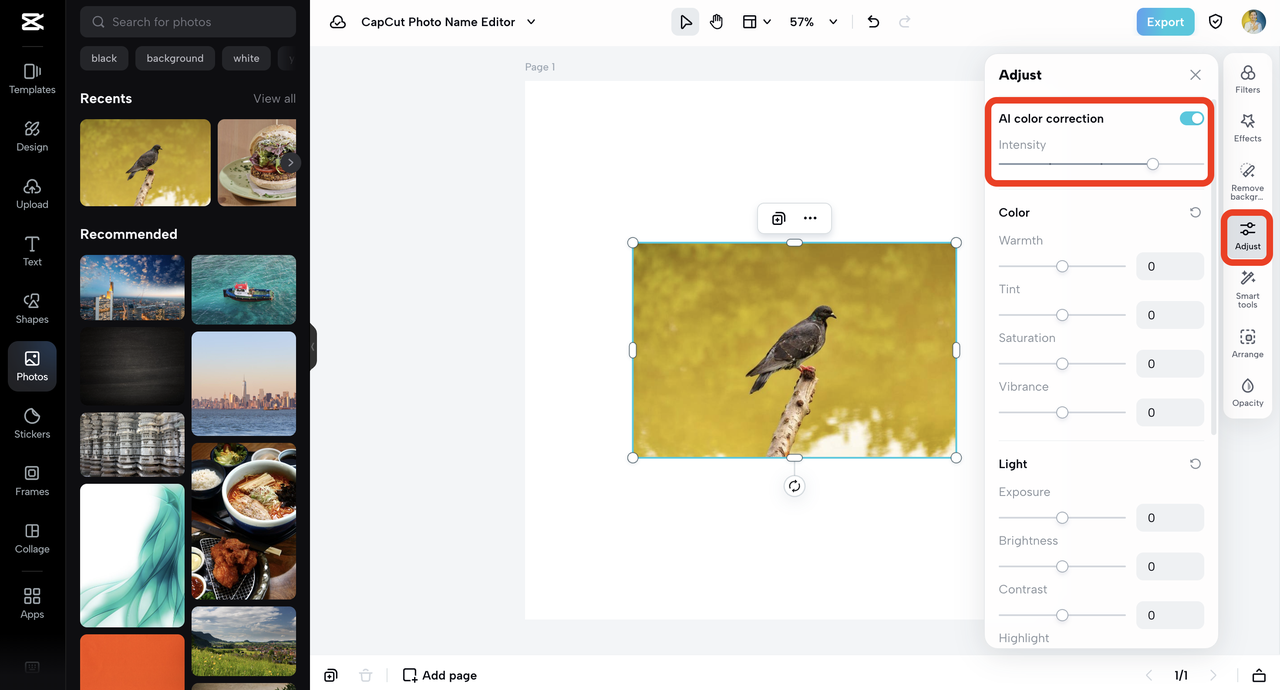Select the 'background' search tag
The image size is (1280, 690).
tap(175, 58)
